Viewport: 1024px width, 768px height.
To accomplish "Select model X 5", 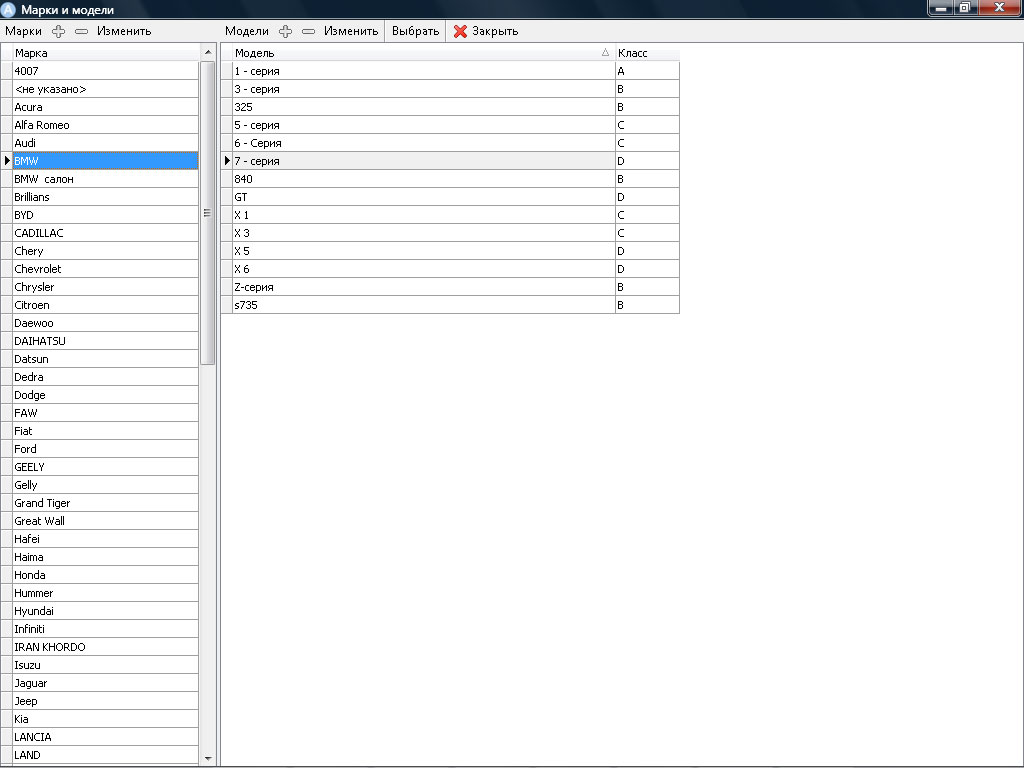I will pos(423,251).
